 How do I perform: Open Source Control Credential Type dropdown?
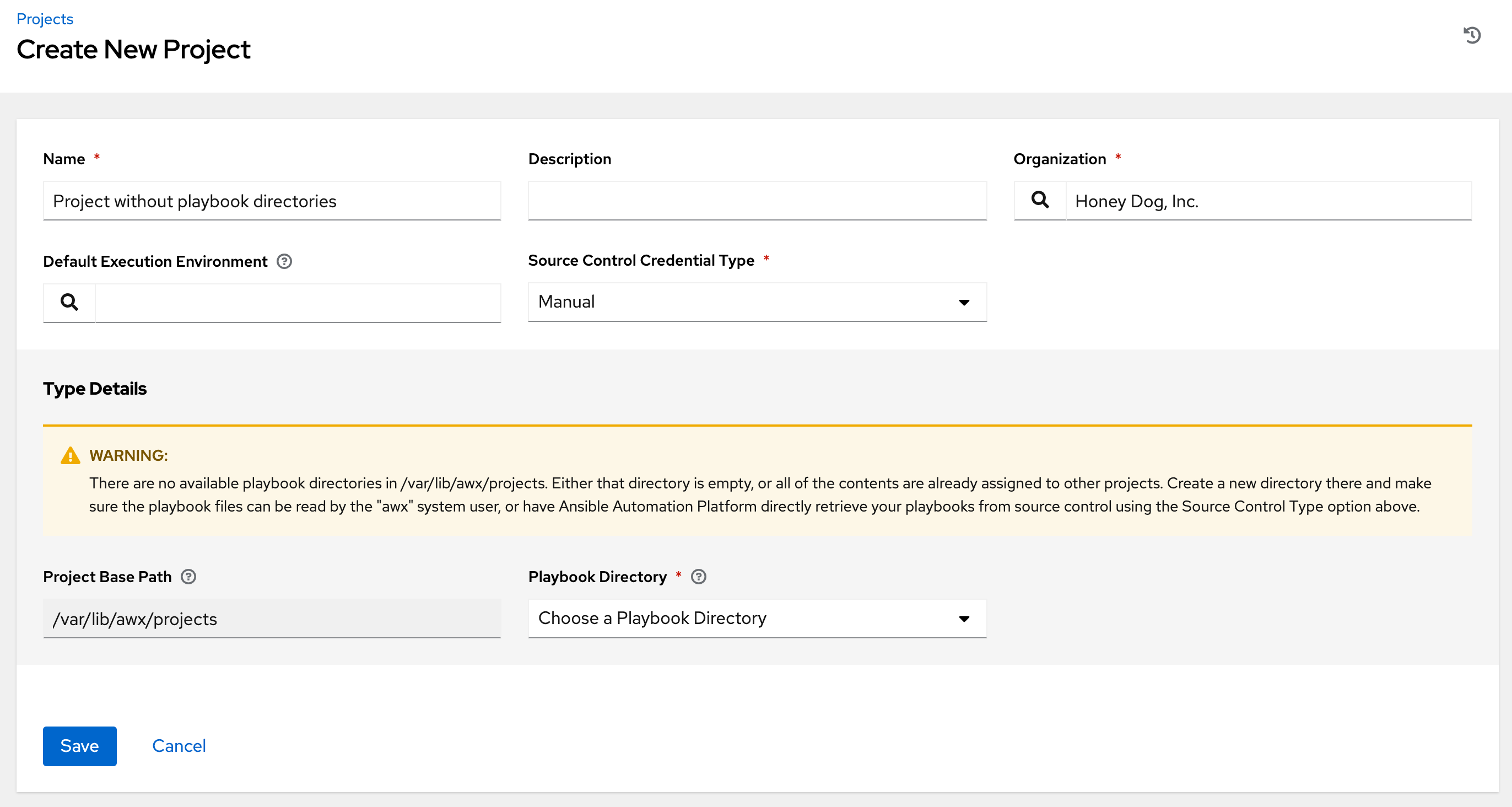[x=757, y=302]
